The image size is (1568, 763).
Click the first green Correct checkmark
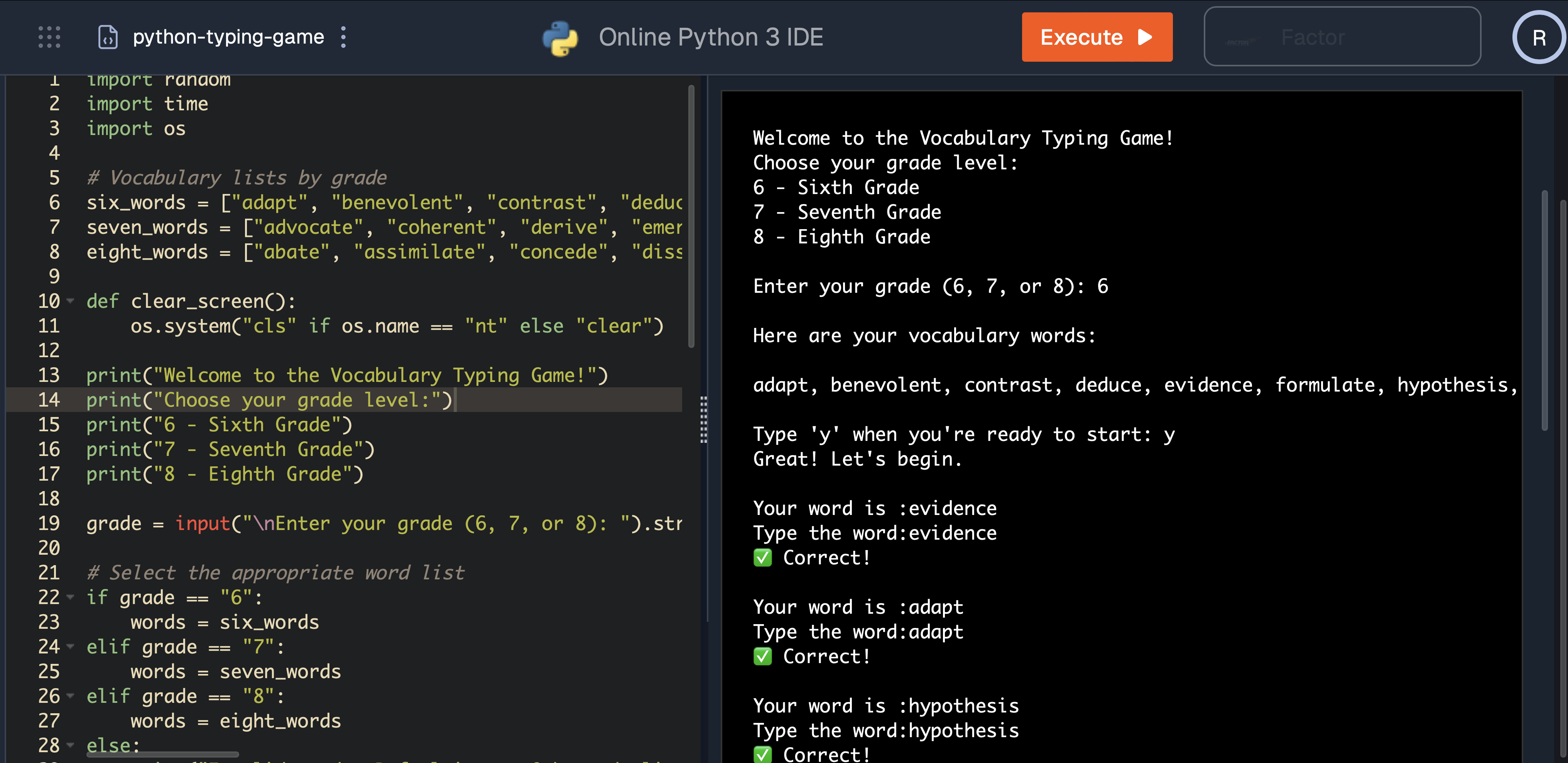click(762, 557)
